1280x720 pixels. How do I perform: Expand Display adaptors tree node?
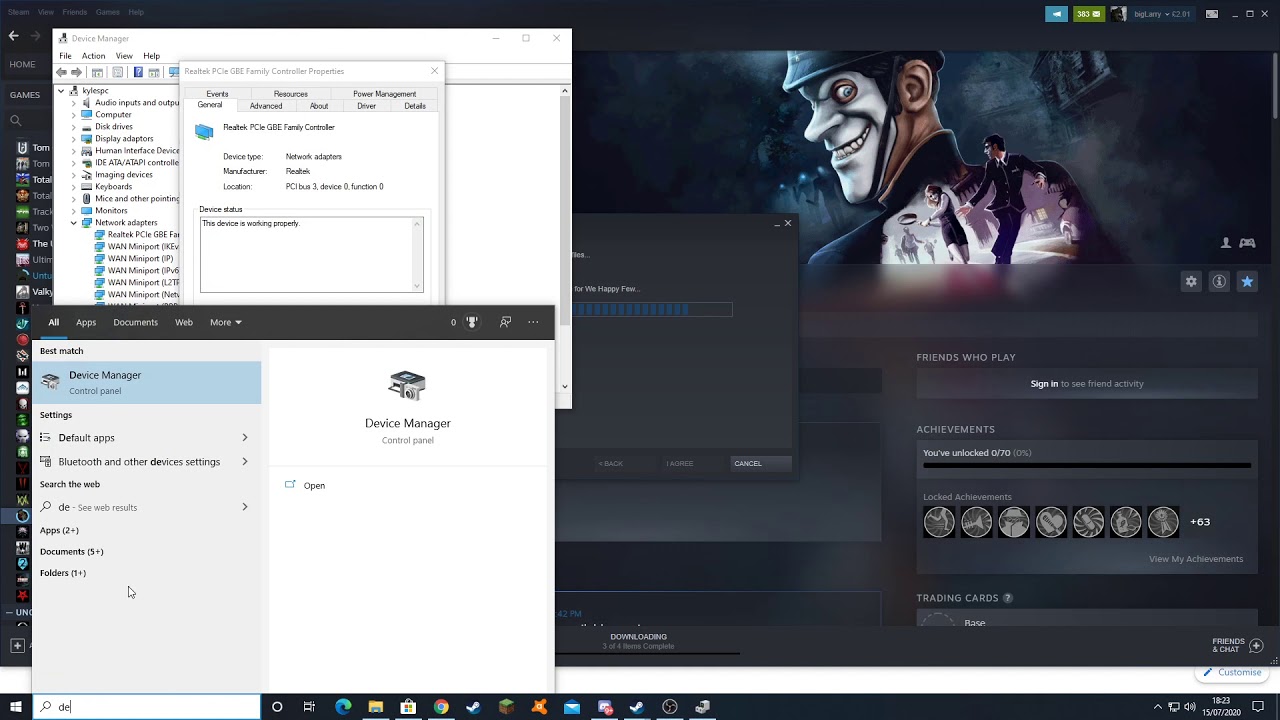(x=73, y=138)
